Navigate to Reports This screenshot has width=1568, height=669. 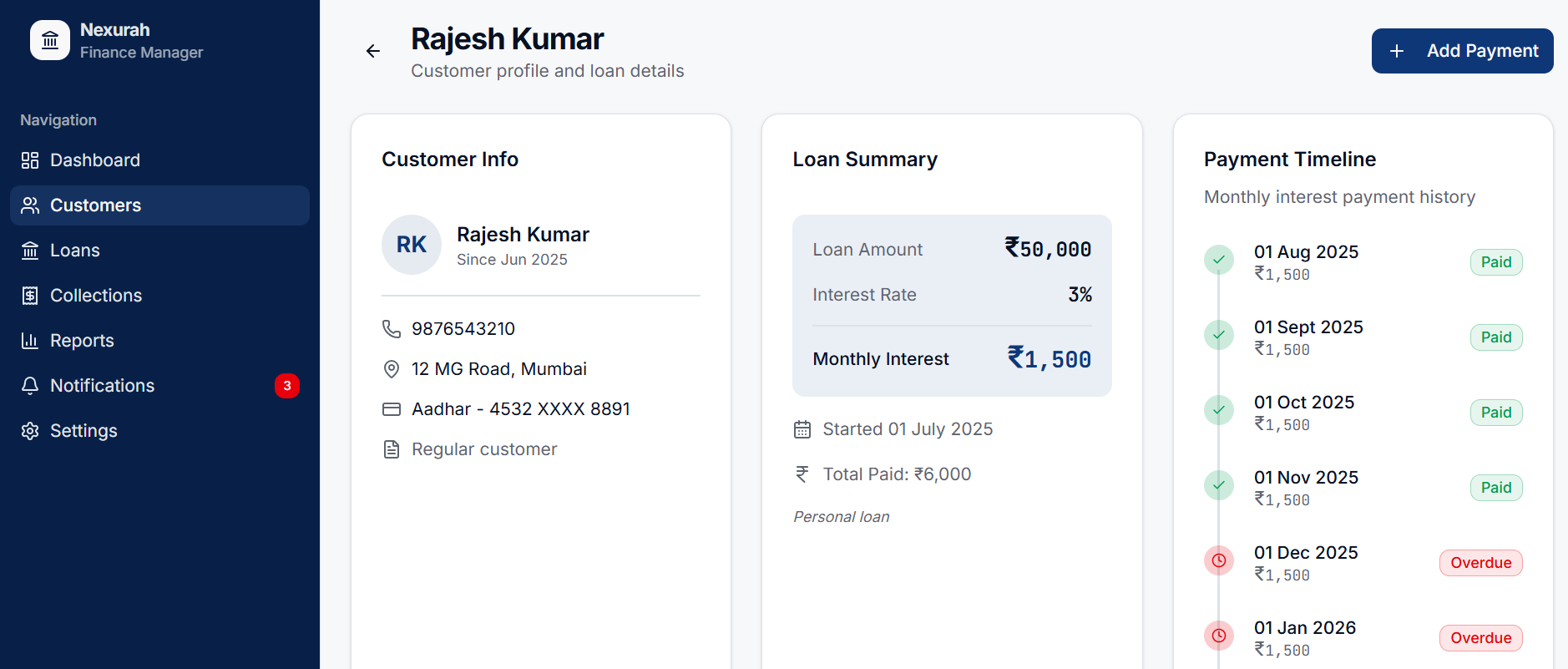pyautogui.click(x=82, y=341)
